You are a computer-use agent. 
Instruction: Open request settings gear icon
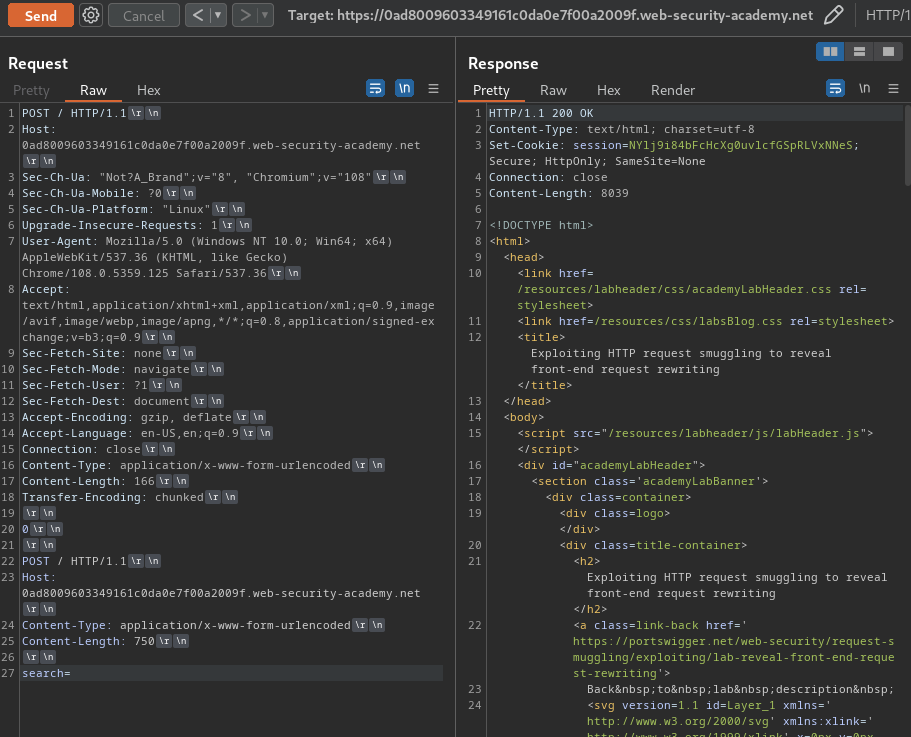pyautogui.click(x=91, y=15)
